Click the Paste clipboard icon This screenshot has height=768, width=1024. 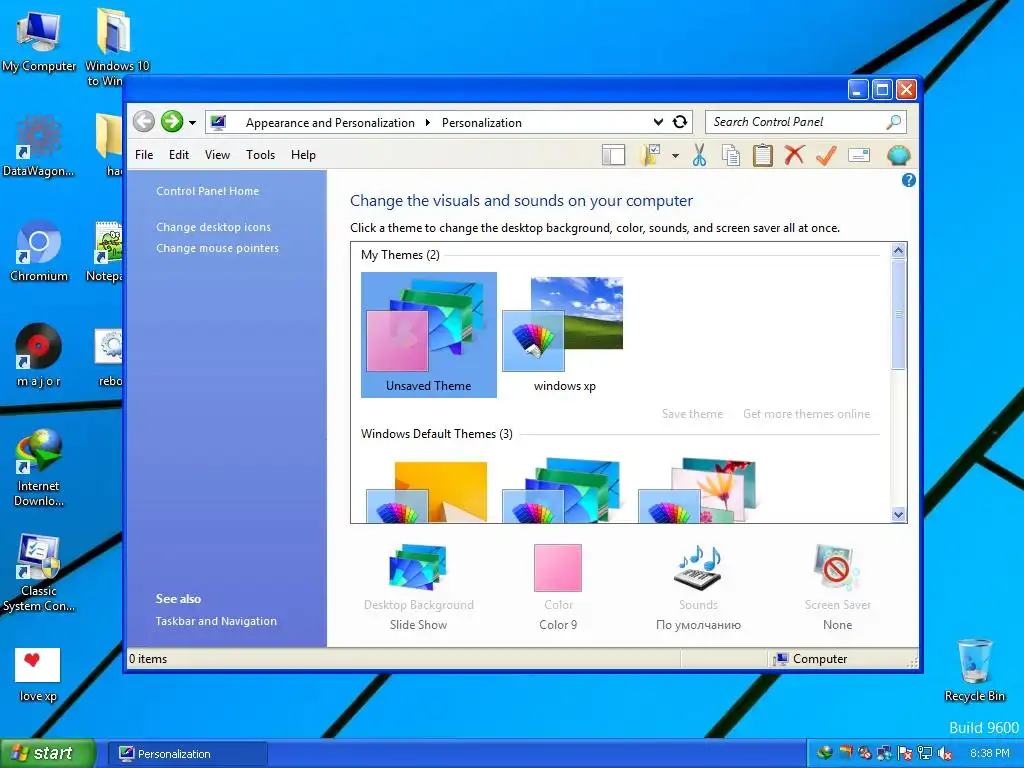[762, 155]
